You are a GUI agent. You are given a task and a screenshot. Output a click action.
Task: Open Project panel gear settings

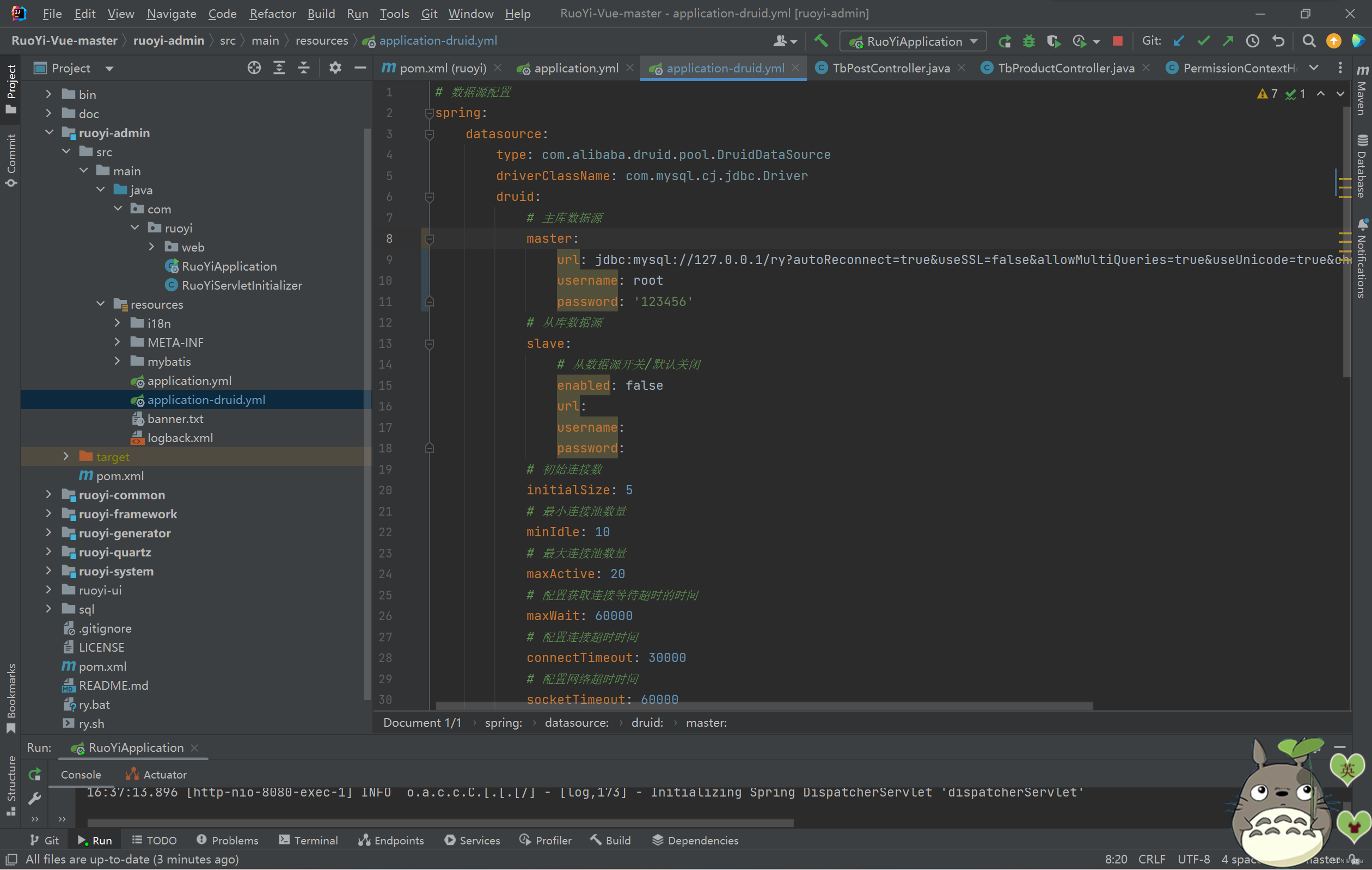pyautogui.click(x=335, y=68)
